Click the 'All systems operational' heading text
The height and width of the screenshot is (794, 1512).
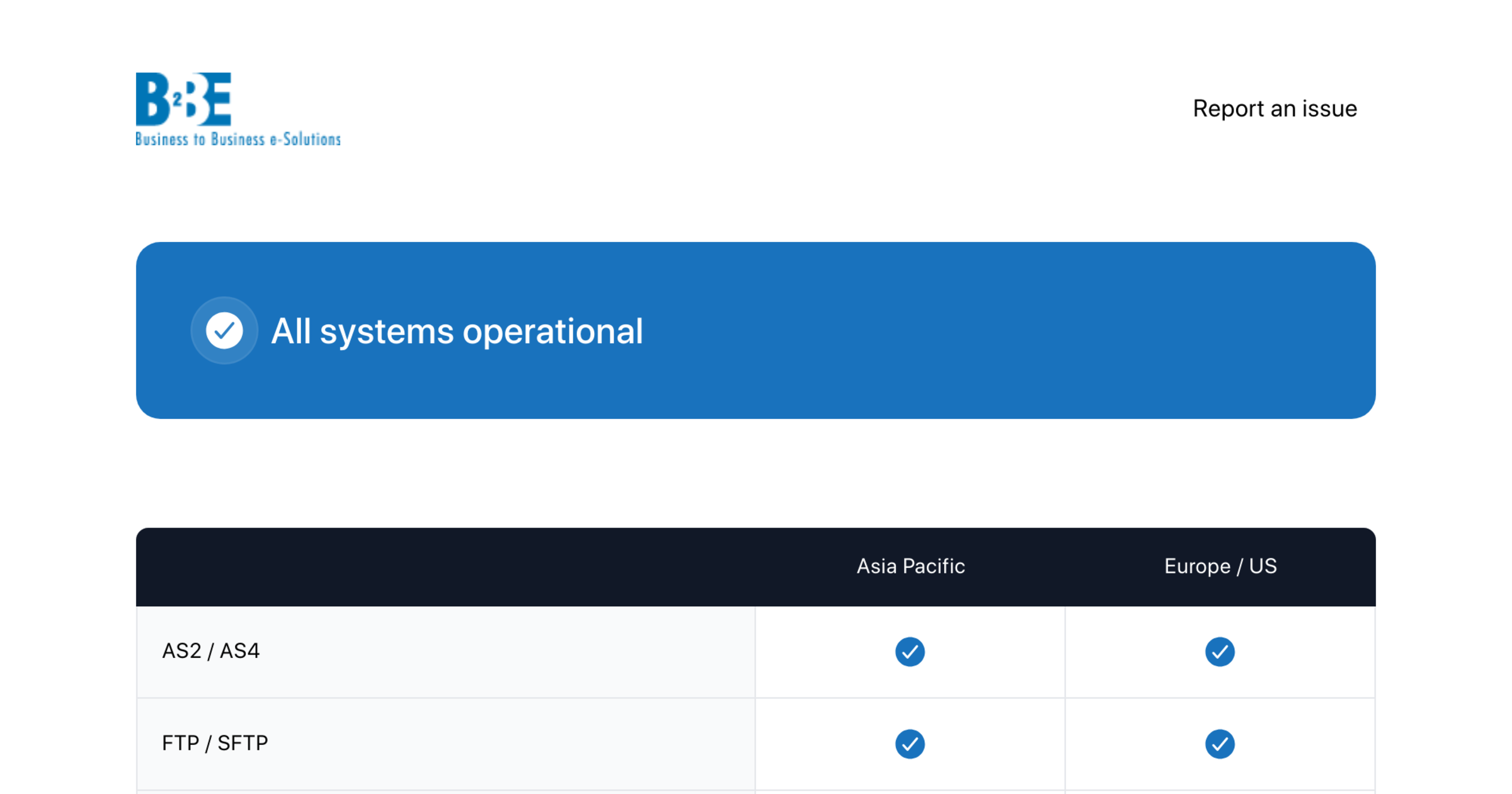point(457,331)
